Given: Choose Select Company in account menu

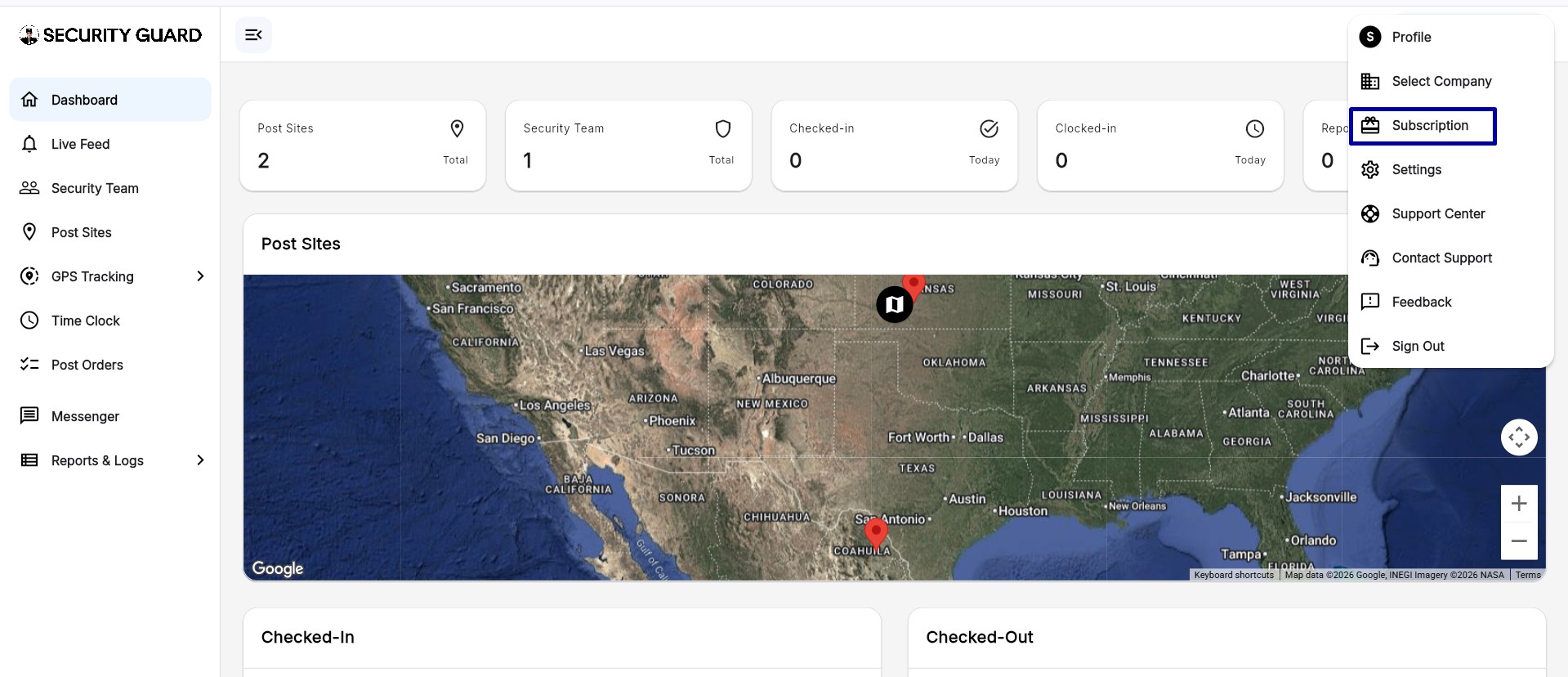Looking at the screenshot, I should (1450, 81).
